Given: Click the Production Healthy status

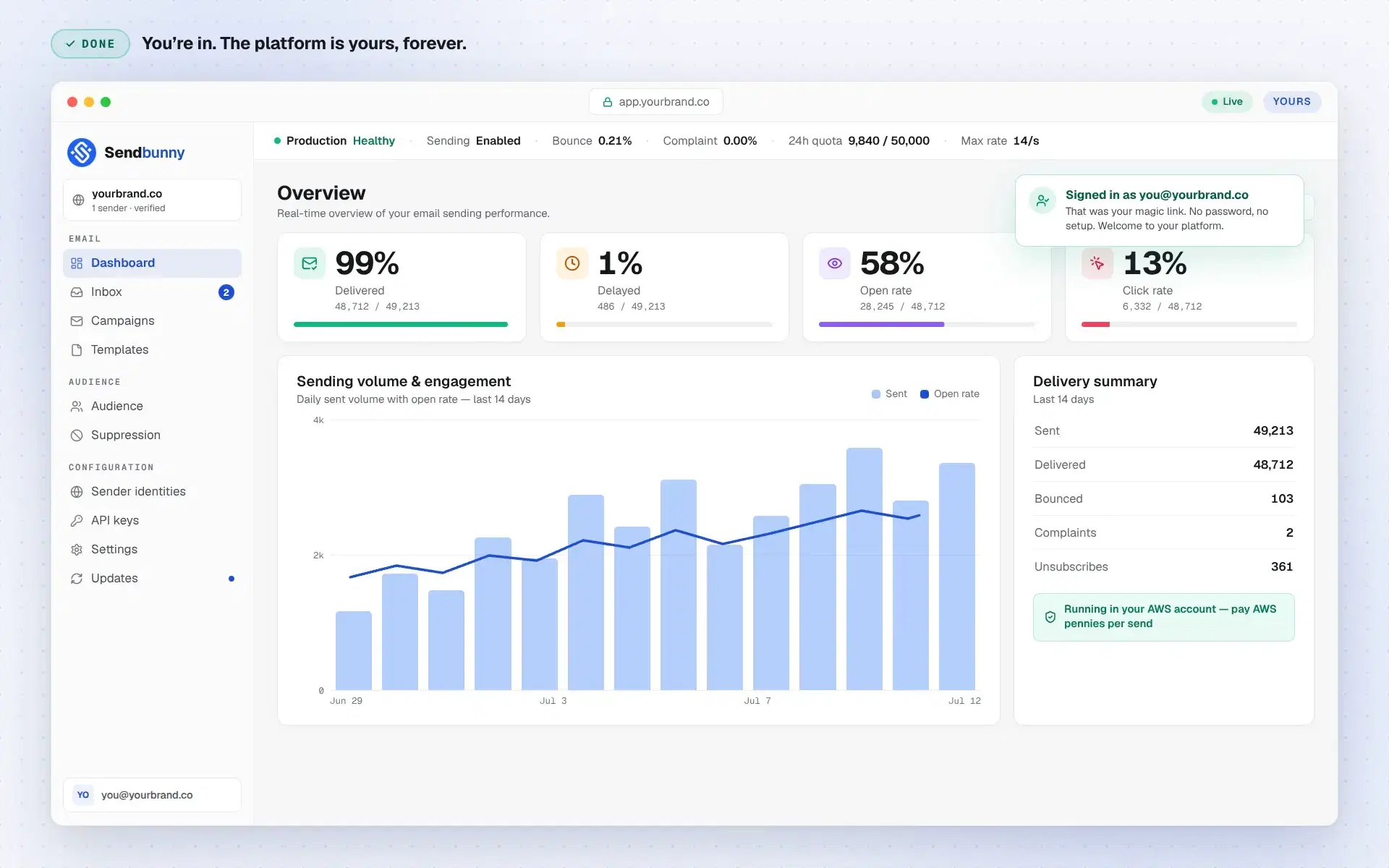Looking at the screenshot, I should tap(334, 141).
